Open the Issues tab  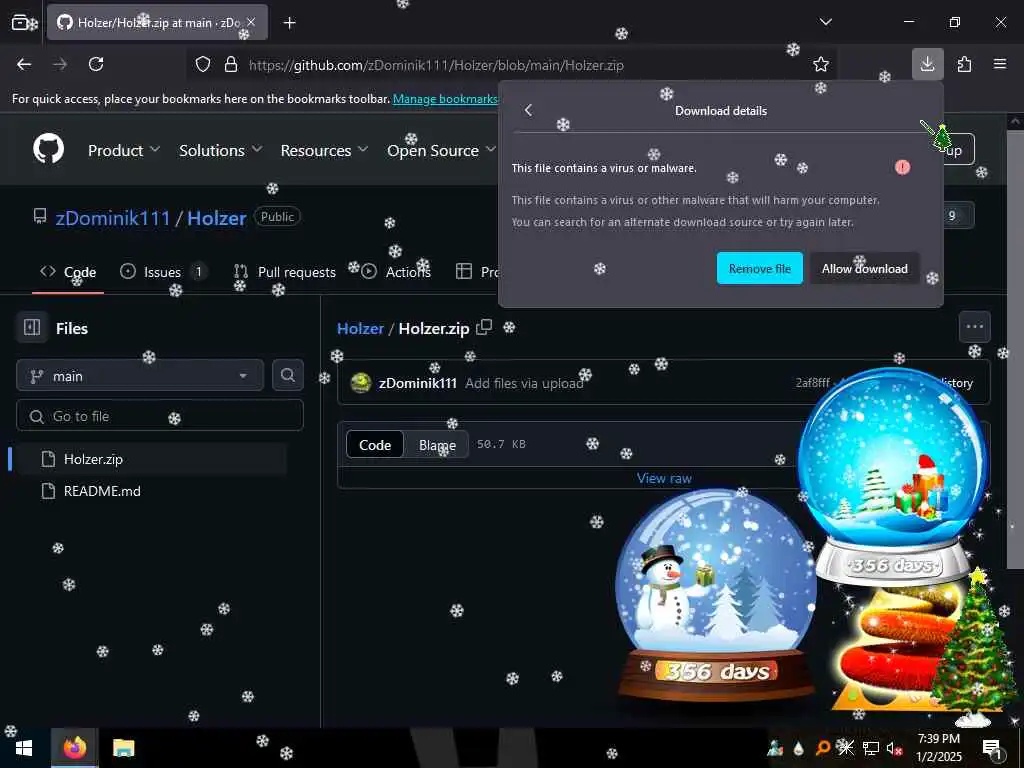[163, 272]
